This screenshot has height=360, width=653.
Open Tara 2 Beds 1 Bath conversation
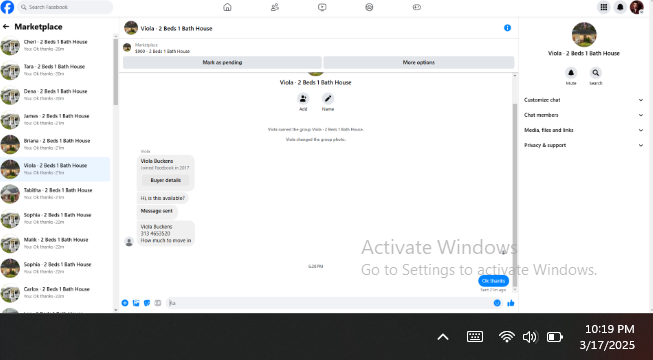point(55,70)
